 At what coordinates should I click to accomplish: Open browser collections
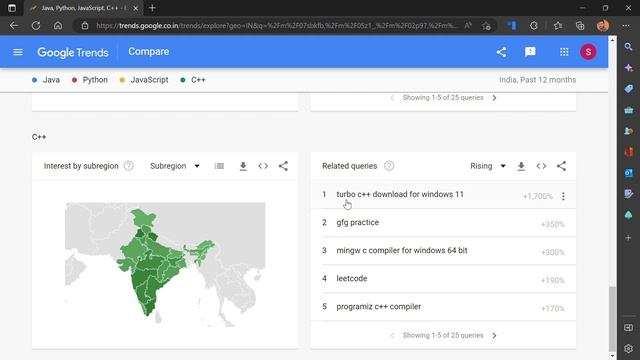[580, 26]
